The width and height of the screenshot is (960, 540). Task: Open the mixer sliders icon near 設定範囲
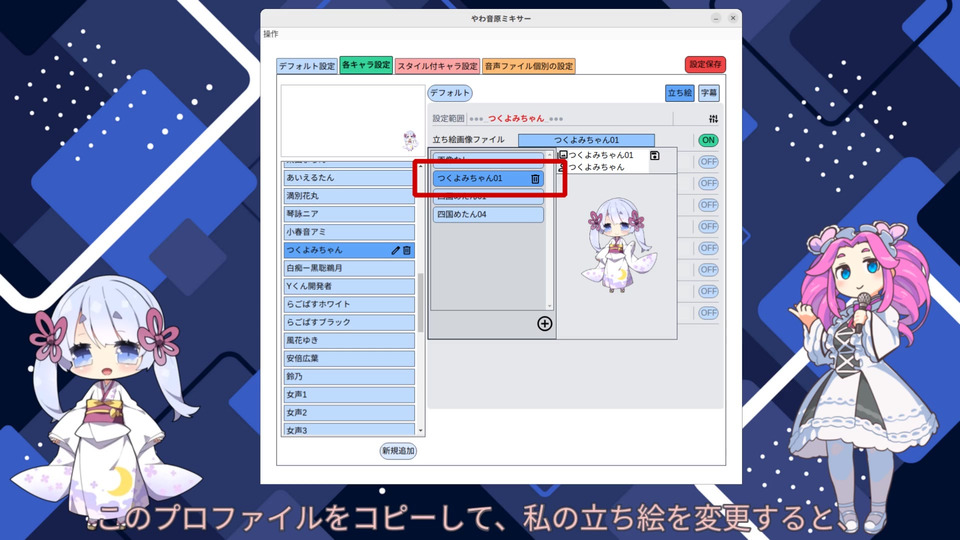point(713,119)
